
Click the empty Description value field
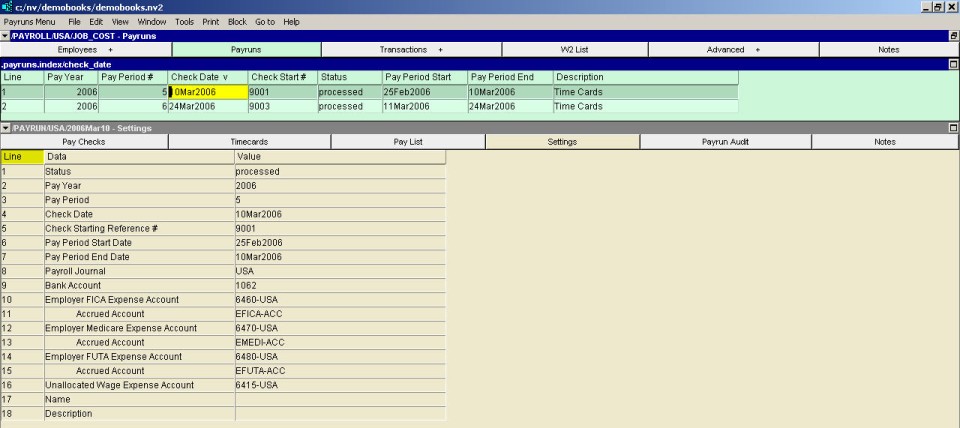coord(340,413)
